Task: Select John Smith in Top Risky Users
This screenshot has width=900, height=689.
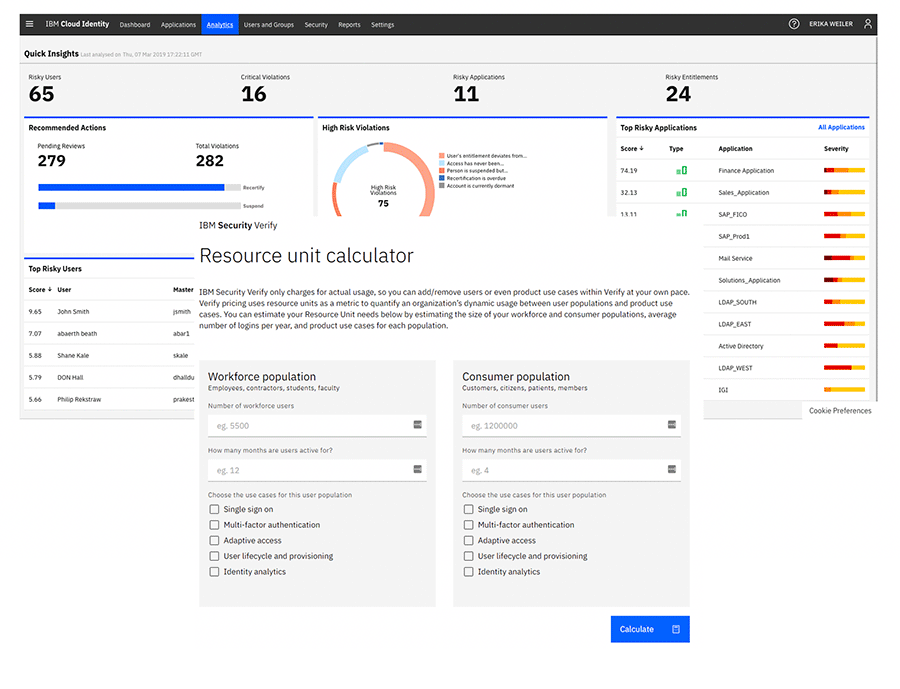Action: tap(109, 312)
